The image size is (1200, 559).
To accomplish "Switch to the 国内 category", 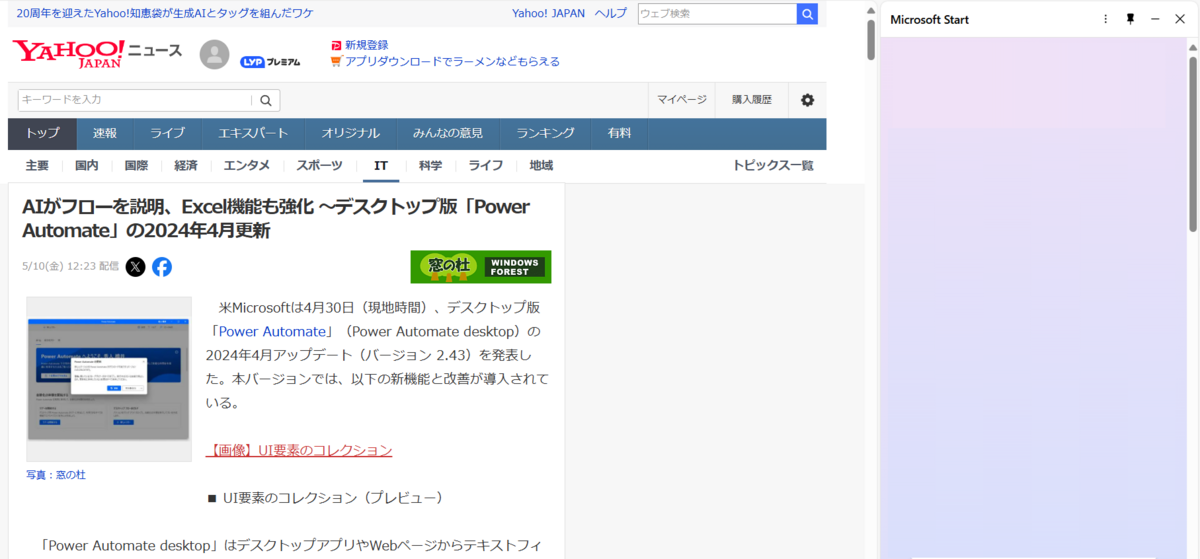I will 87,166.
